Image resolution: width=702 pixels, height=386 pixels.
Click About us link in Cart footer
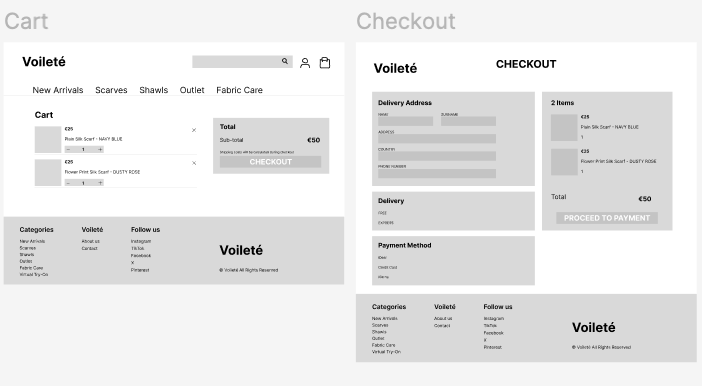[90, 241]
